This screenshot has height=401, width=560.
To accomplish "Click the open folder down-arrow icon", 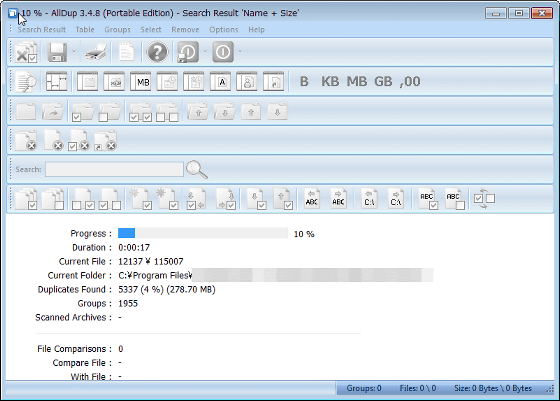I will click(x=224, y=111).
